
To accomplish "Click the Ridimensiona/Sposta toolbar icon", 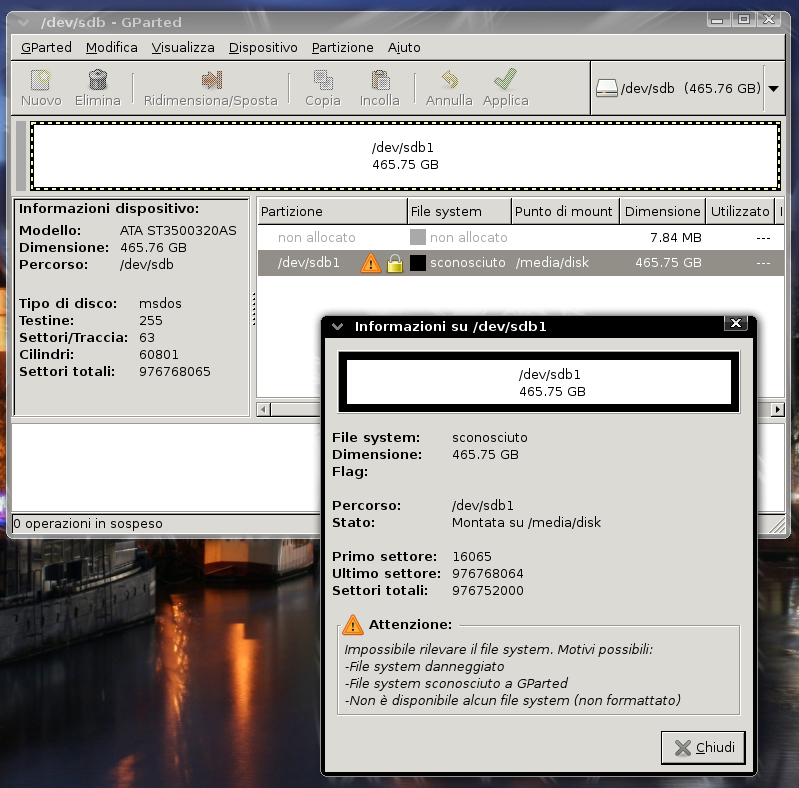I will (x=211, y=80).
